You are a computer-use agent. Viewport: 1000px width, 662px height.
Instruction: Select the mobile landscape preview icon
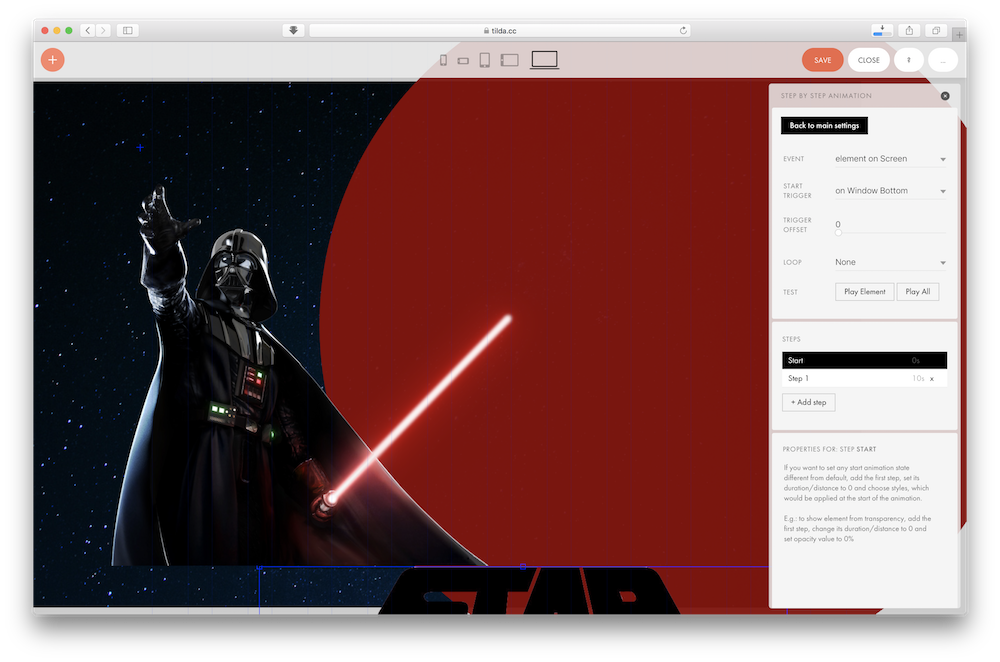click(x=464, y=59)
